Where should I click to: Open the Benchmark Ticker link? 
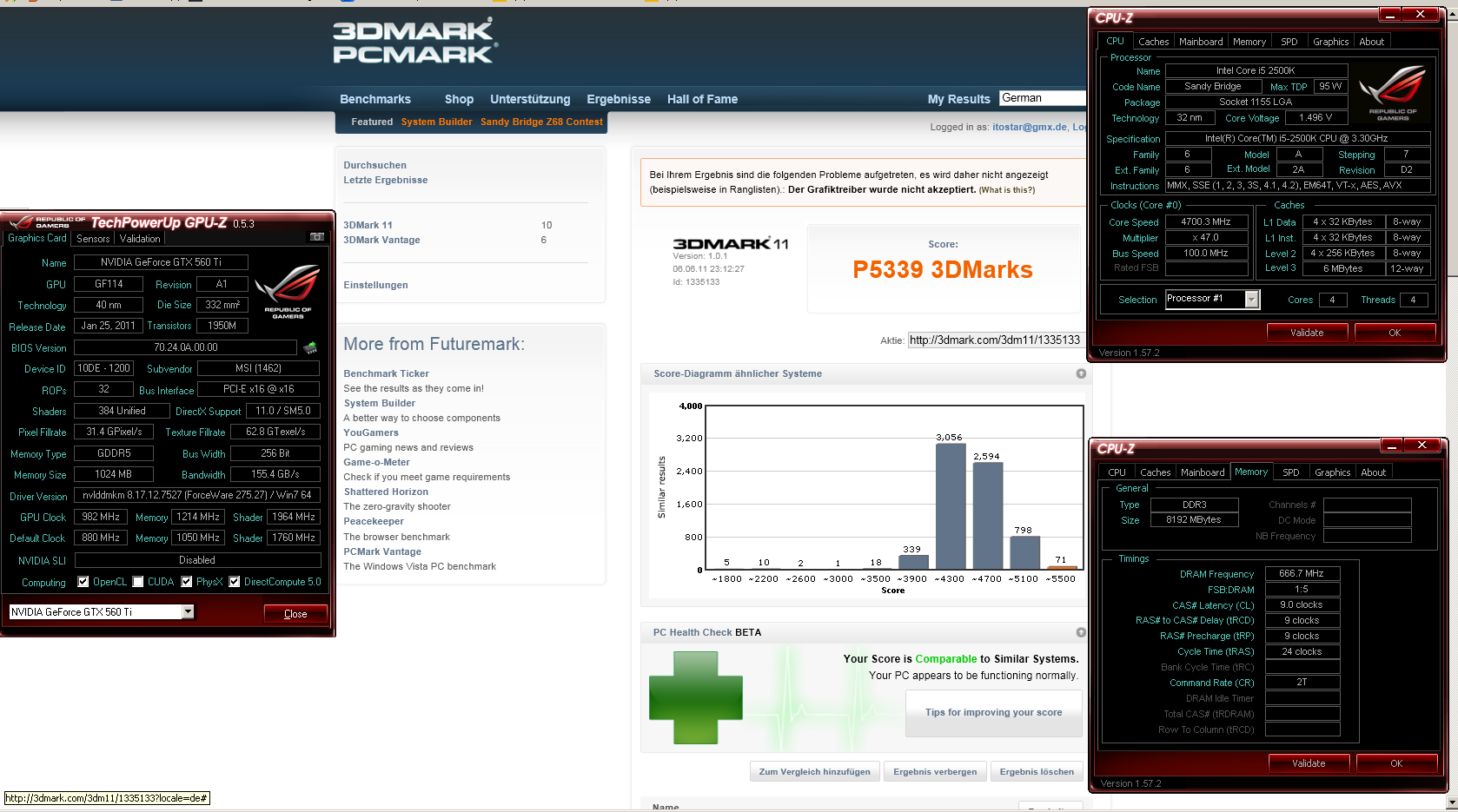(x=387, y=373)
